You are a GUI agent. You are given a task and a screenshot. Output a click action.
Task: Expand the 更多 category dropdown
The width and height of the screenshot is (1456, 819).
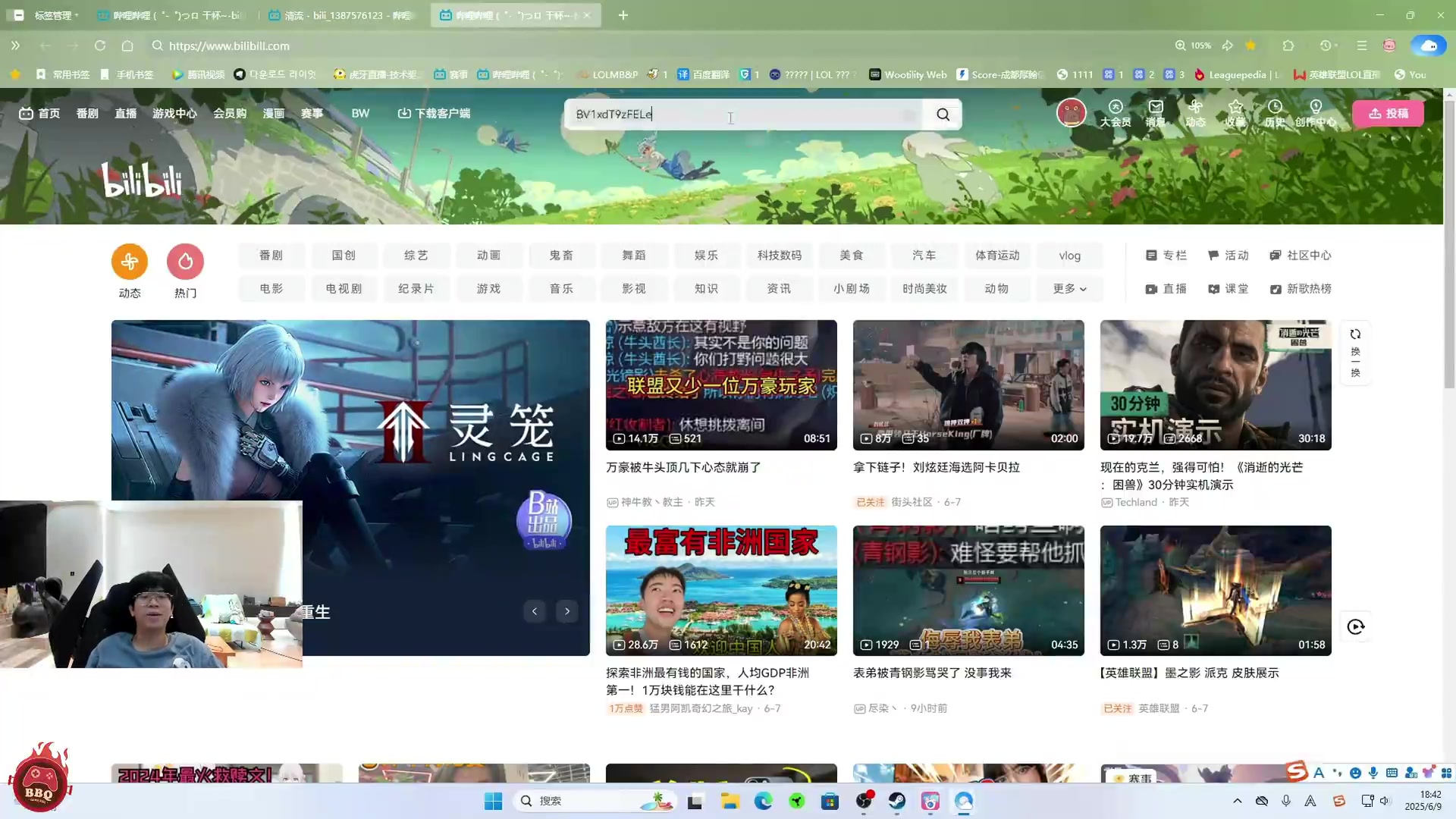1069,289
